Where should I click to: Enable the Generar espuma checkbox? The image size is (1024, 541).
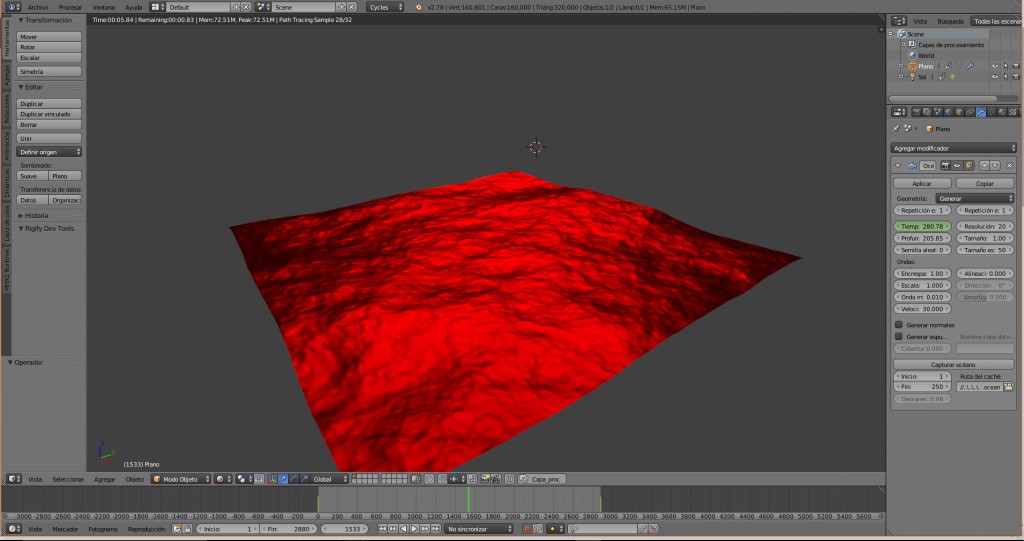(899, 336)
